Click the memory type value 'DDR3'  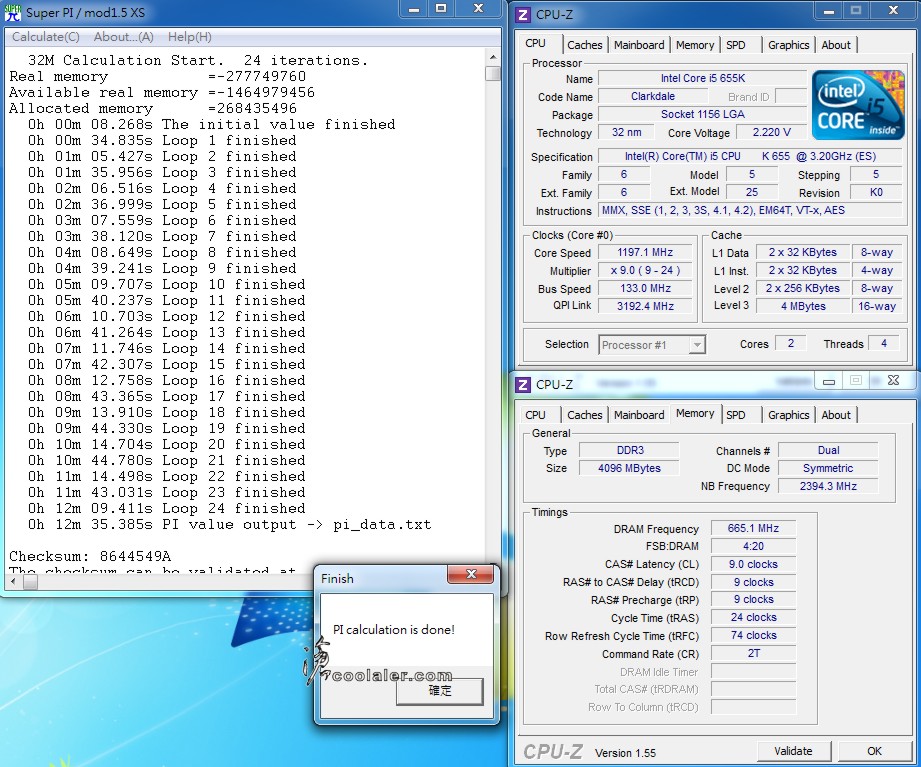[630, 450]
